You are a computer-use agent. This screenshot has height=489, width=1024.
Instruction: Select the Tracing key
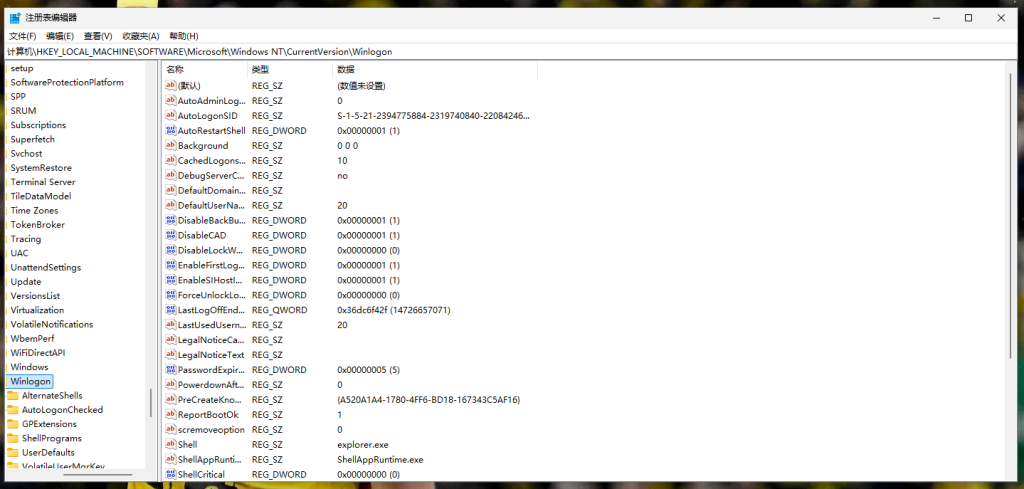coord(26,239)
